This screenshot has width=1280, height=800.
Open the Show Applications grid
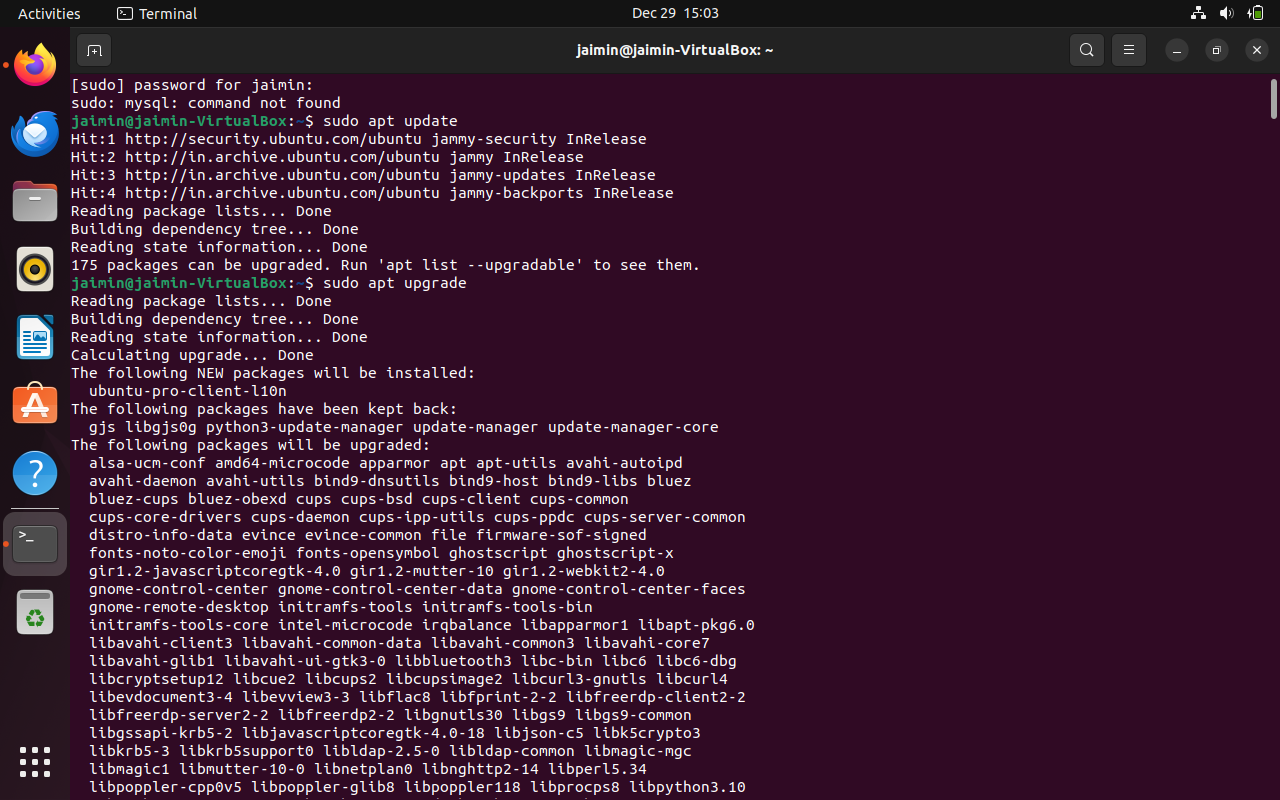(34, 762)
